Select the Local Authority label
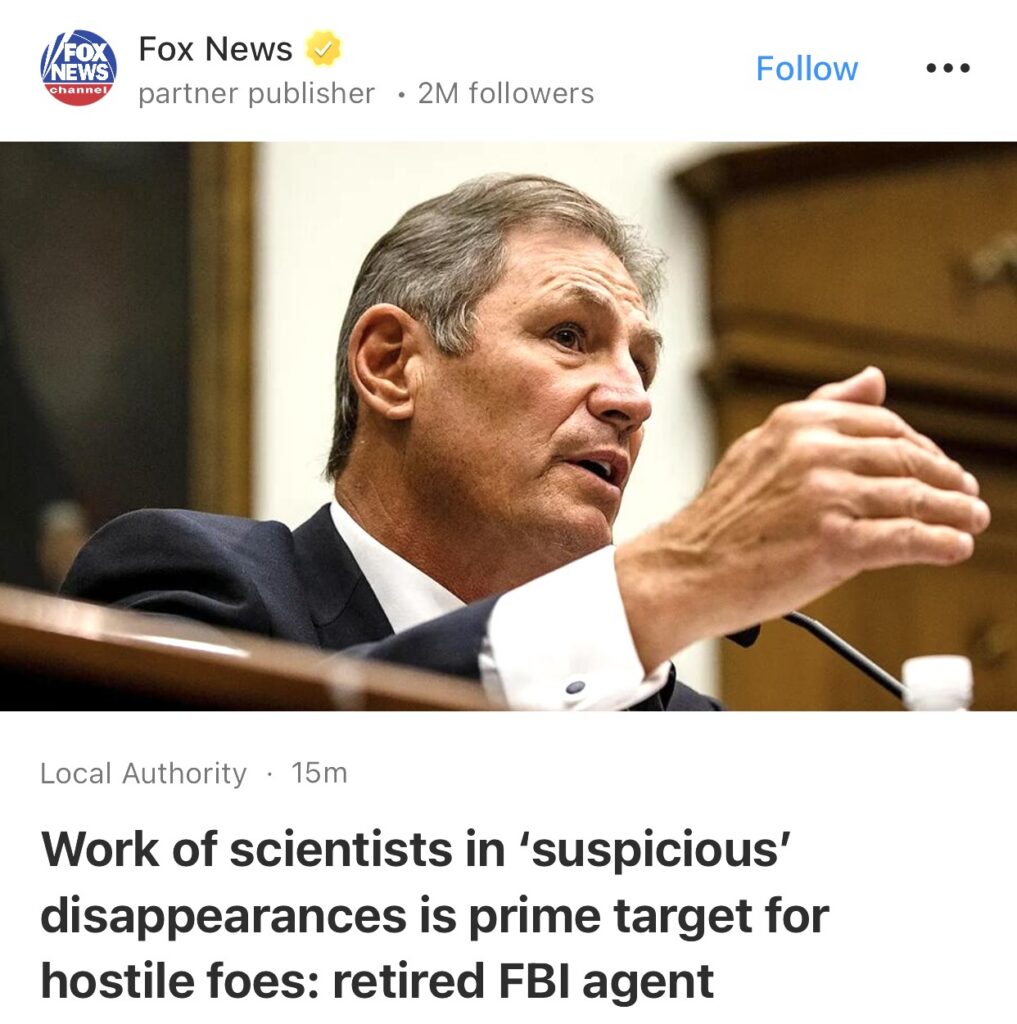 (143, 773)
